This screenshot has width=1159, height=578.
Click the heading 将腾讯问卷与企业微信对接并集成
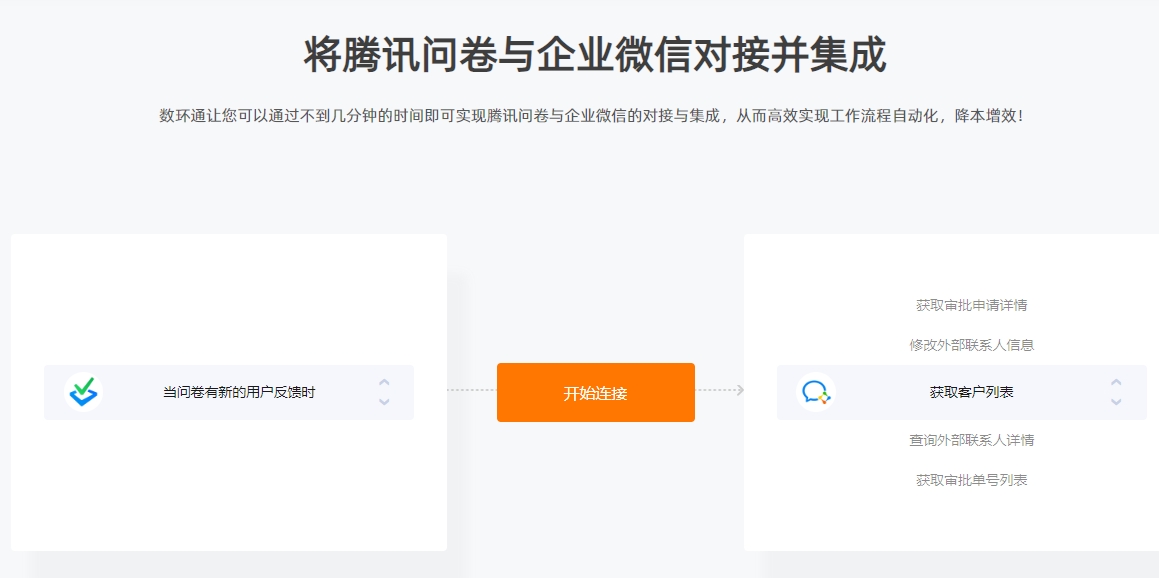pyautogui.click(x=595, y=54)
